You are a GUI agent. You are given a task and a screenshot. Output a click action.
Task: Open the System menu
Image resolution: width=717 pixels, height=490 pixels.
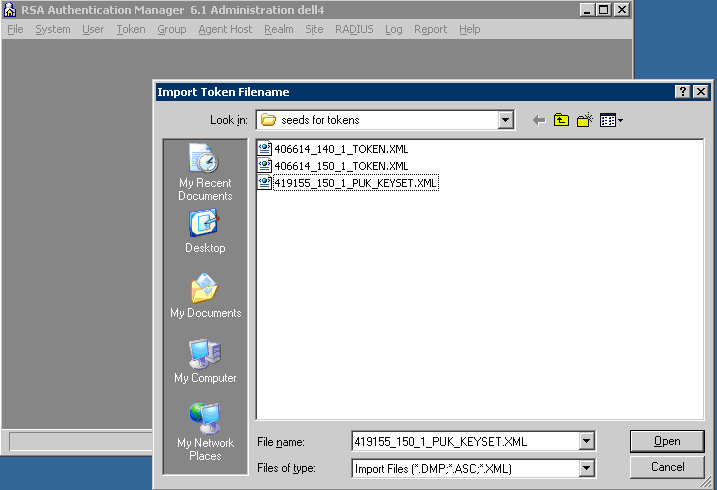(53, 29)
